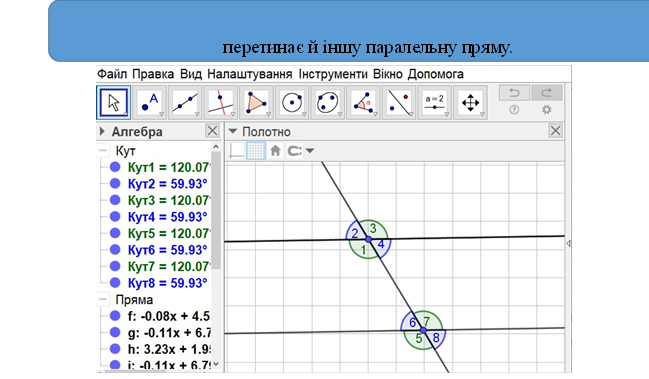Image resolution: width=649 pixels, height=379 pixels.
Task: Select the Point tool
Action: [149, 103]
